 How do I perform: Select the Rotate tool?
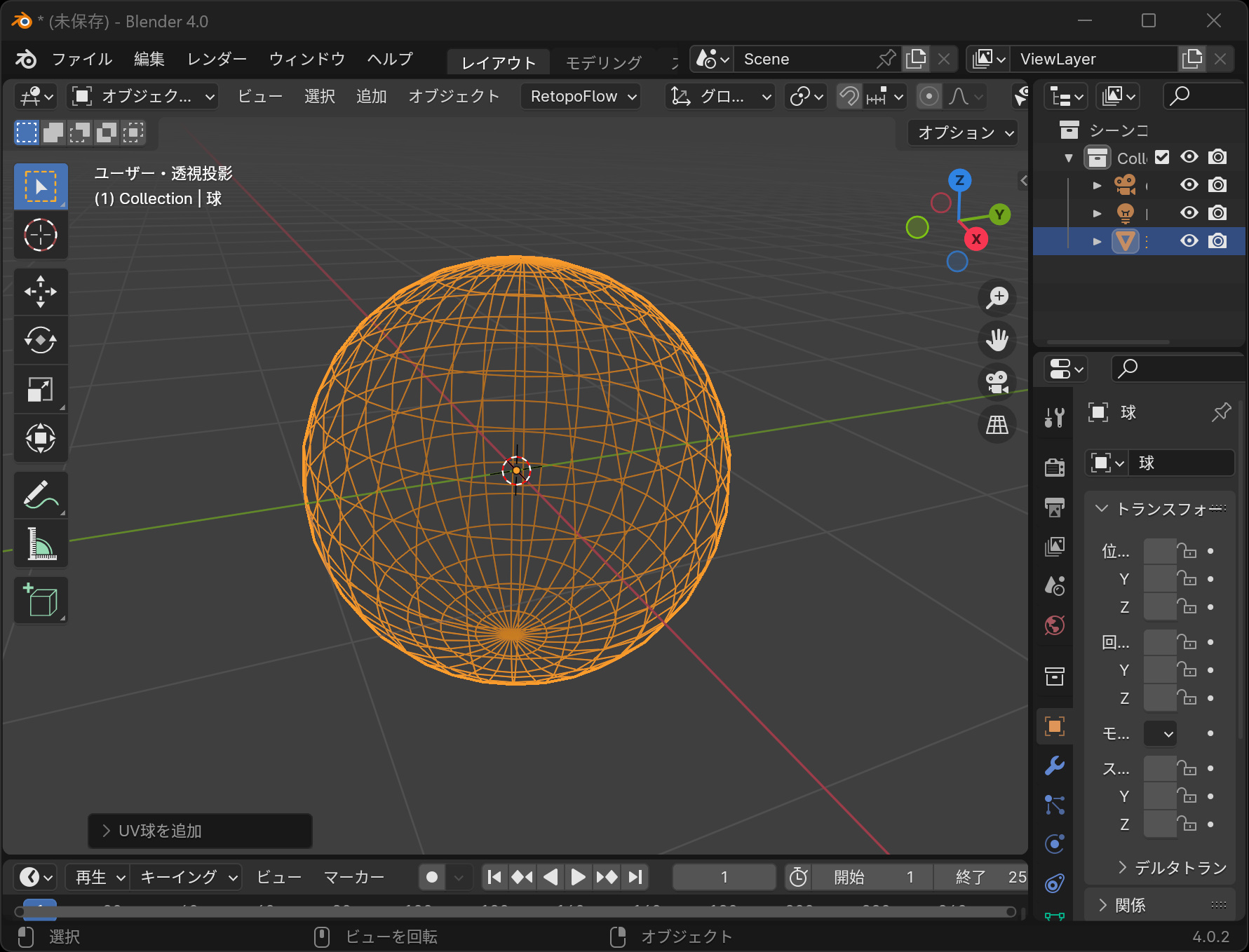click(x=41, y=341)
